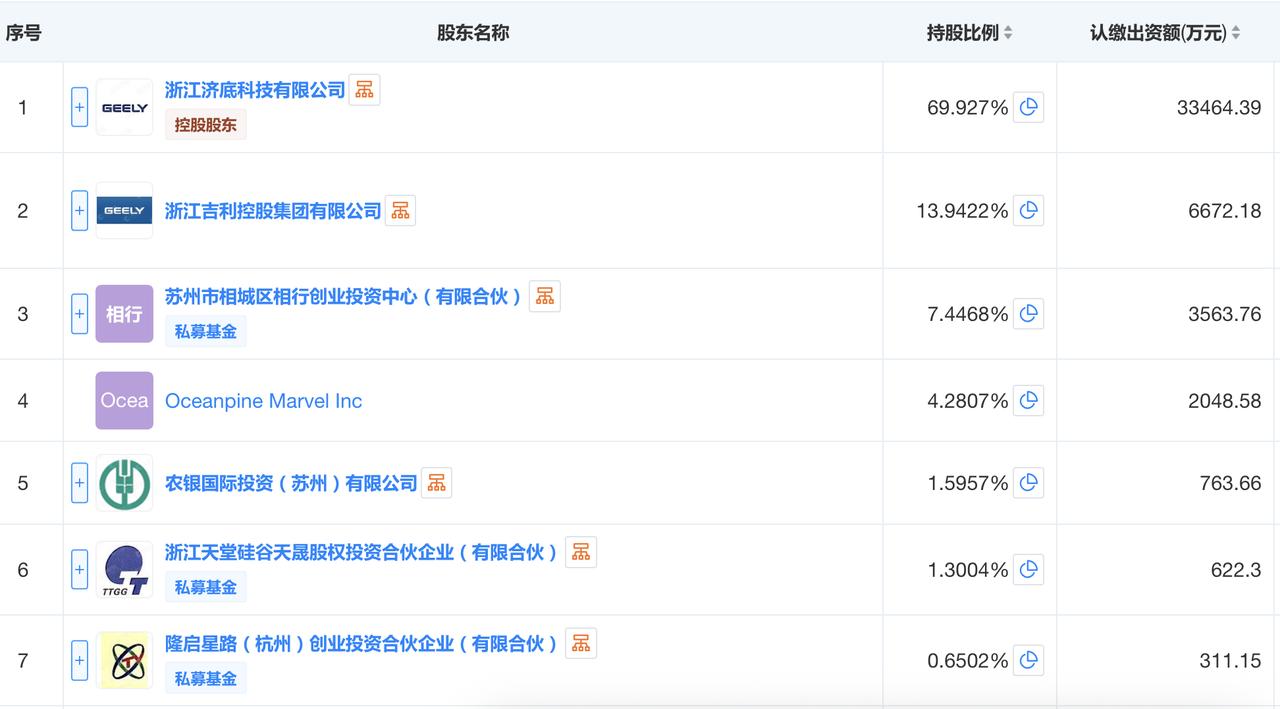The width and height of the screenshot is (1280, 709).
Task: Select the 4.2807% shareholding value
Action: [968, 401]
